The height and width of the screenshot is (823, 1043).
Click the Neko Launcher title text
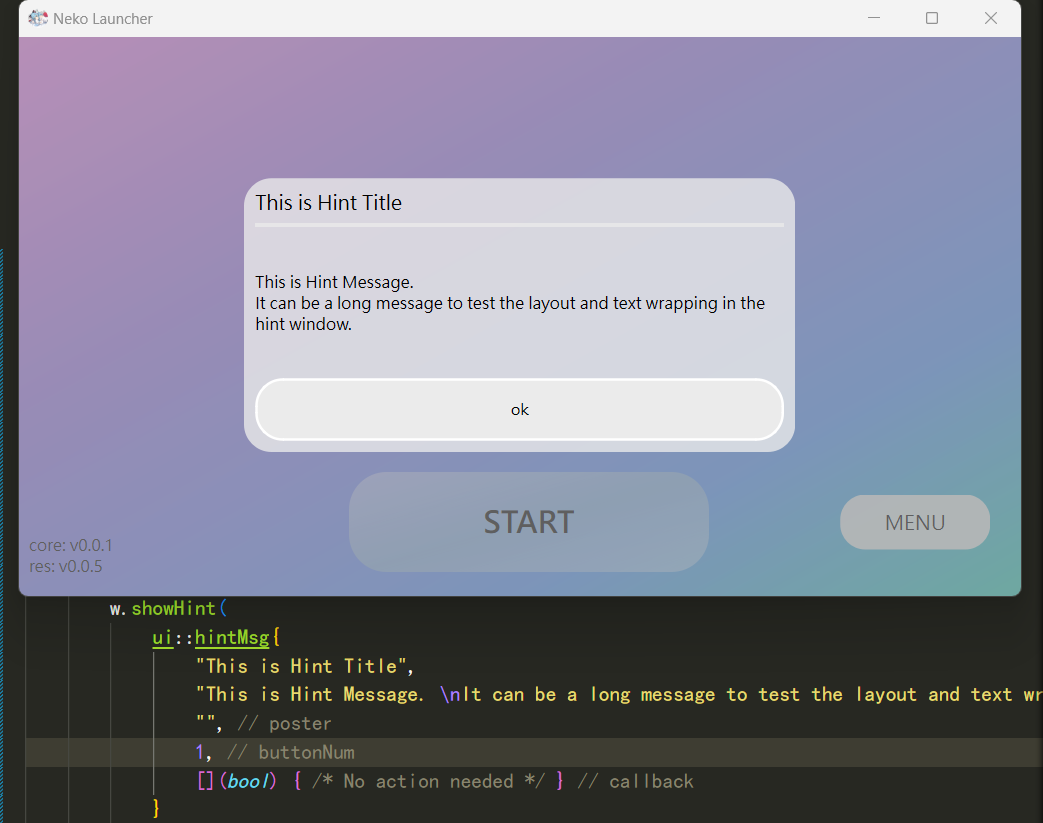(x=102, y=19)
